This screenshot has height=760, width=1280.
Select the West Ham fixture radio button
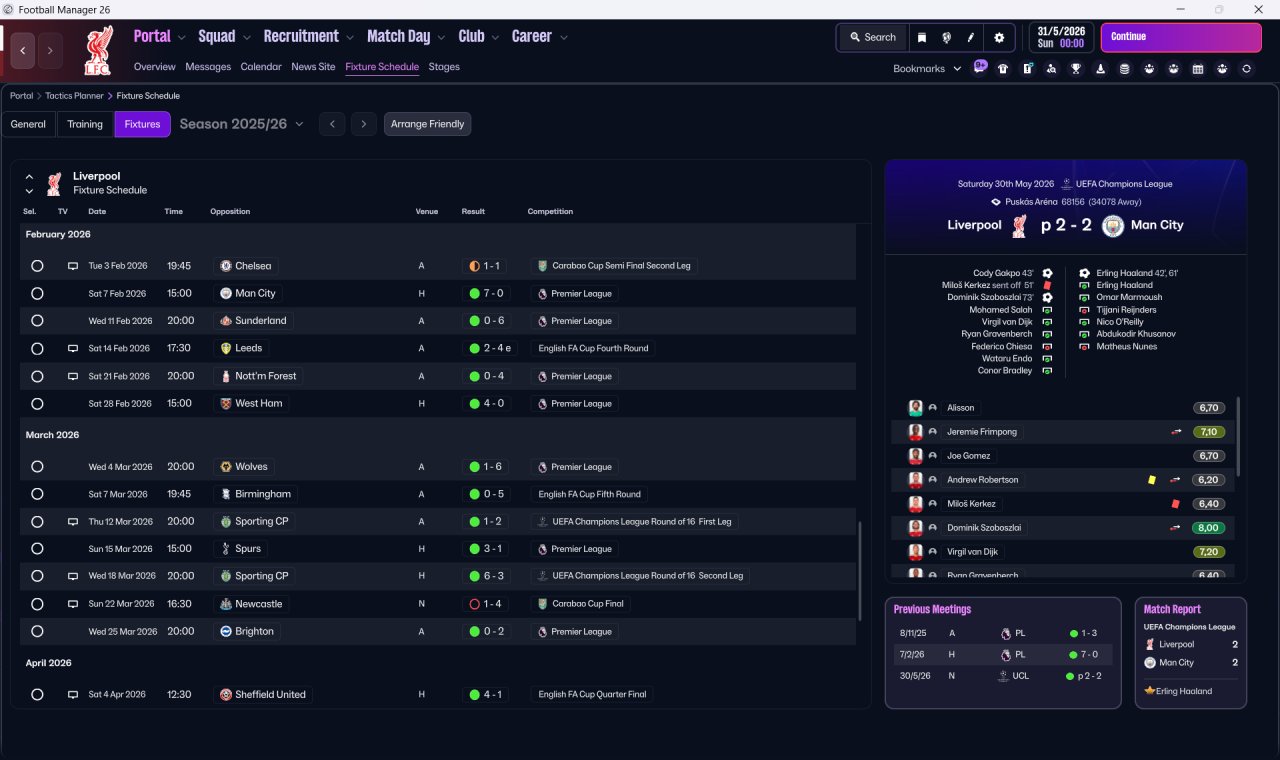coord(37,404)
